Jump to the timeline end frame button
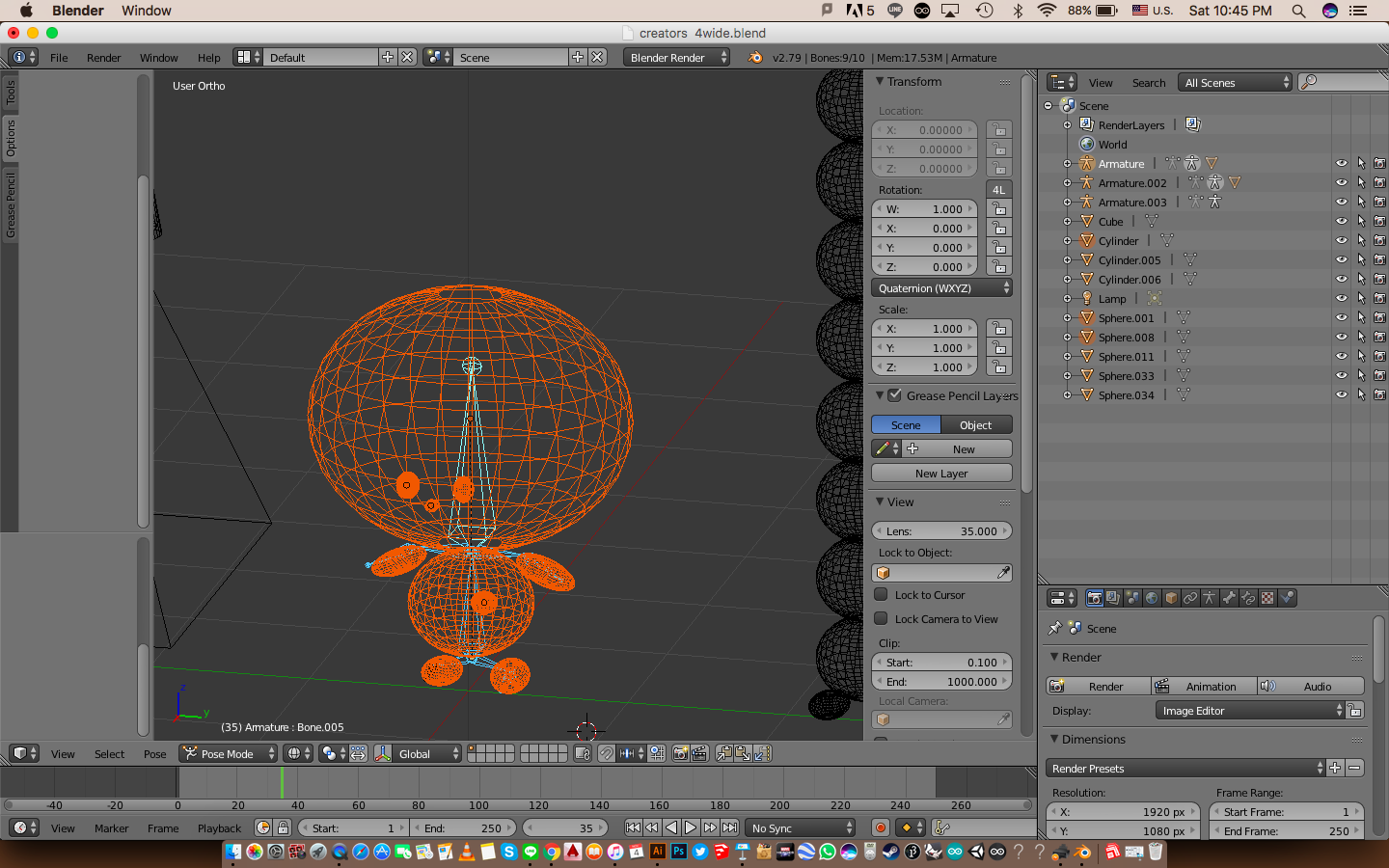The image size is (1389, 868). 730,827
